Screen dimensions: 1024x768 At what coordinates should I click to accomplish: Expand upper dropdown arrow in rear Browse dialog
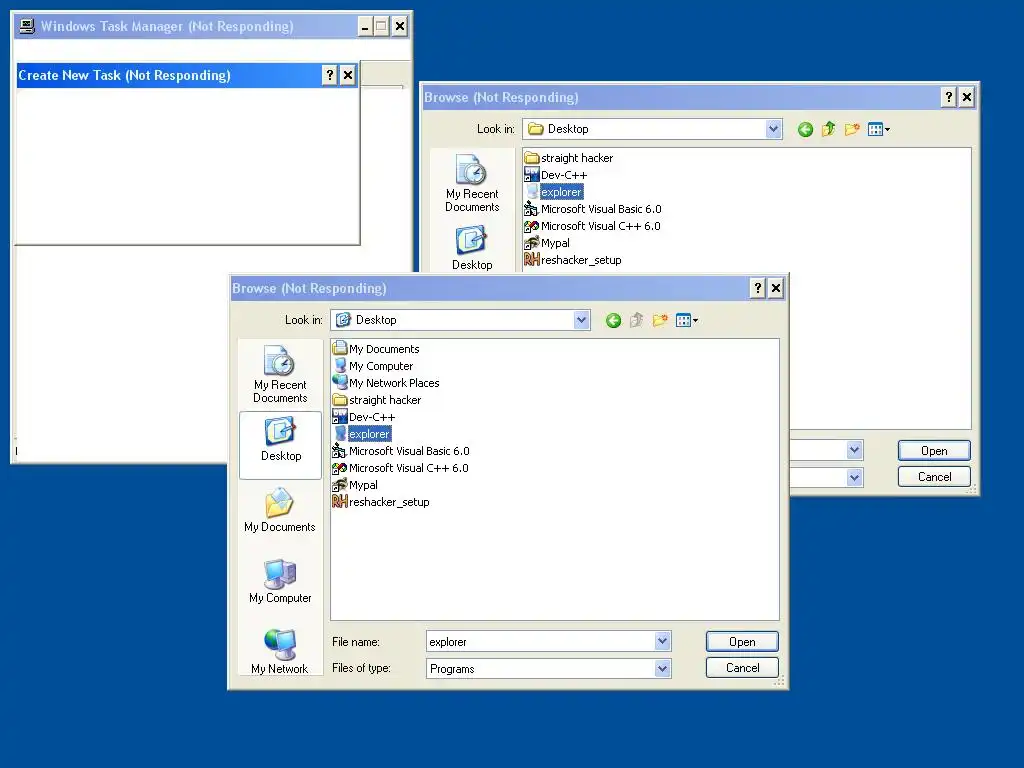pyautogui.click(x=854, y=450)
